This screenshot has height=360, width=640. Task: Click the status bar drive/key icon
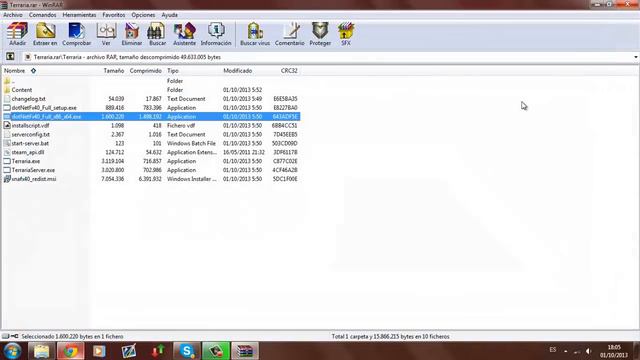click(10, 336)
